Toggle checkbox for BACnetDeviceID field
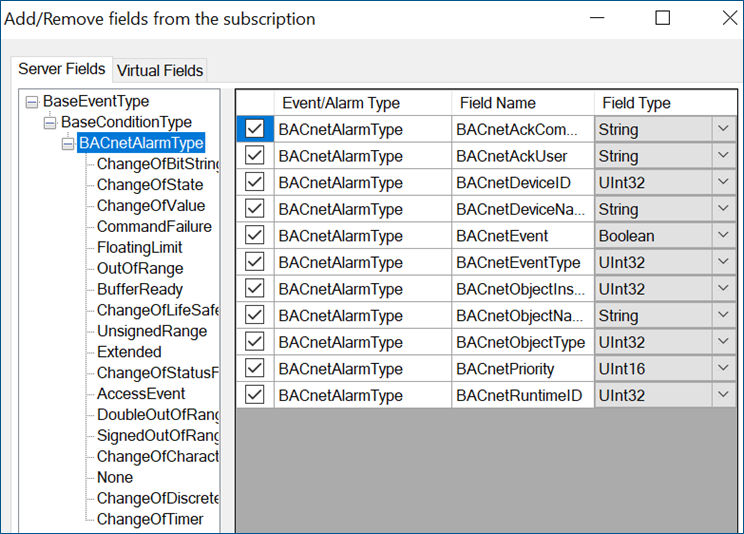The width and height of the screenshot is (744, 534). click(x=255, y=182)
